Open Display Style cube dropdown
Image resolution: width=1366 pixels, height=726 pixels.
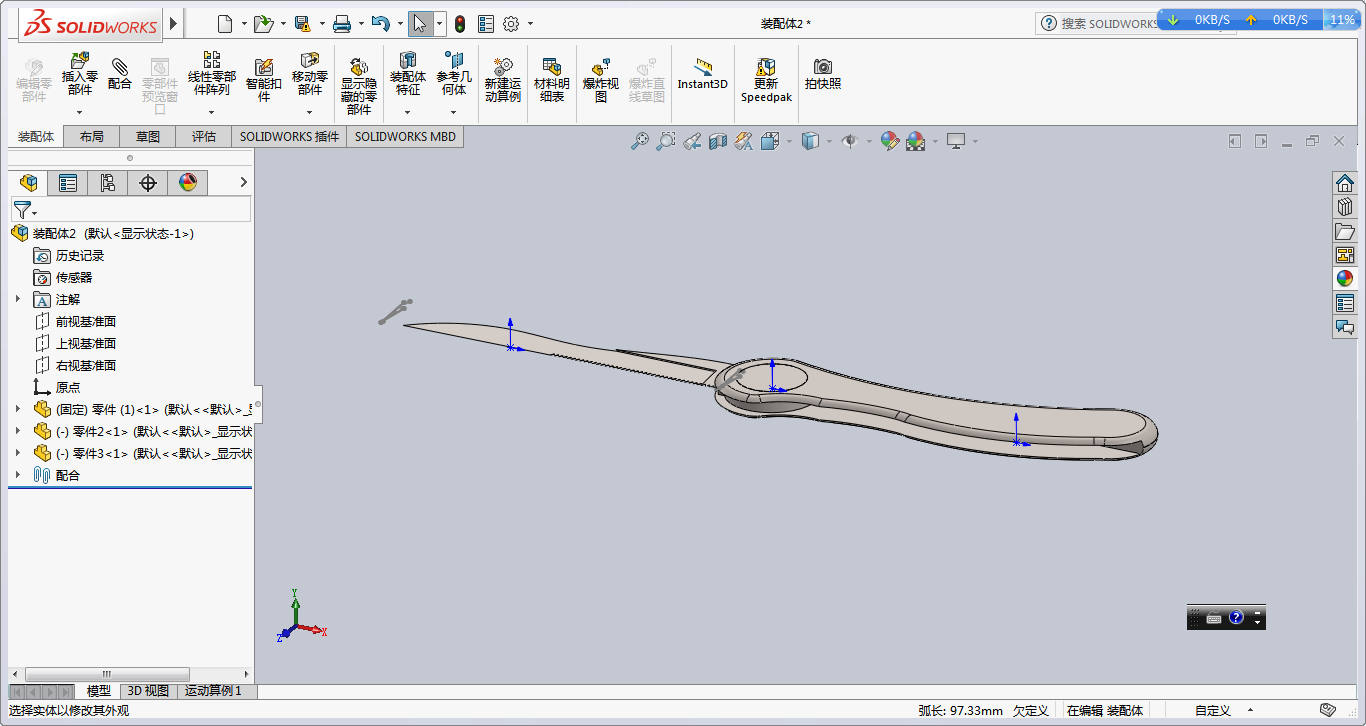tap(829, 142)
